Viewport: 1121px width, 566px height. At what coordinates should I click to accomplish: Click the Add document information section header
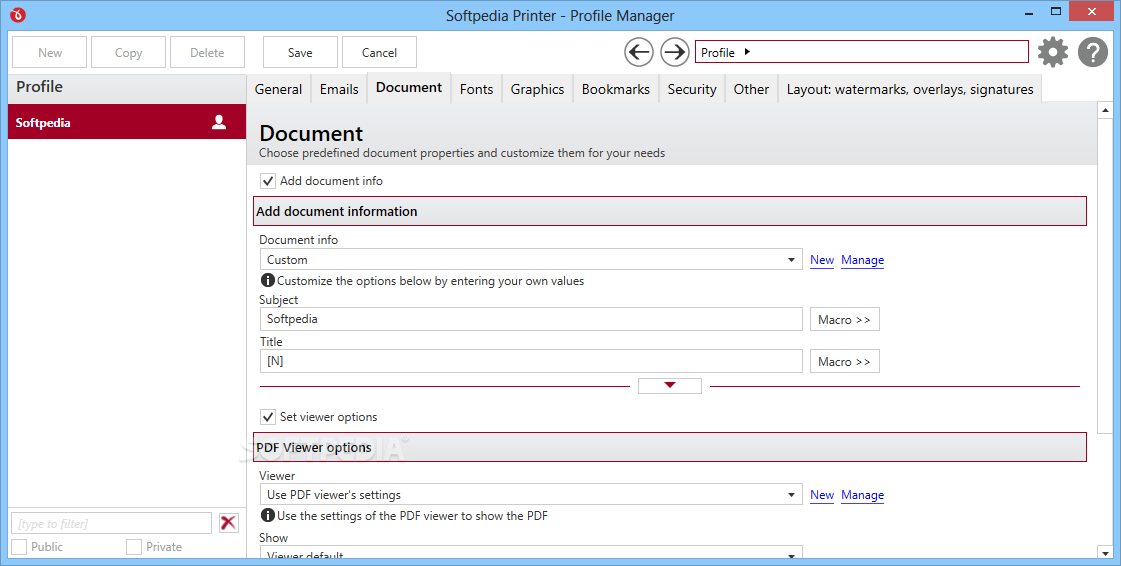(x=670, y=212)
